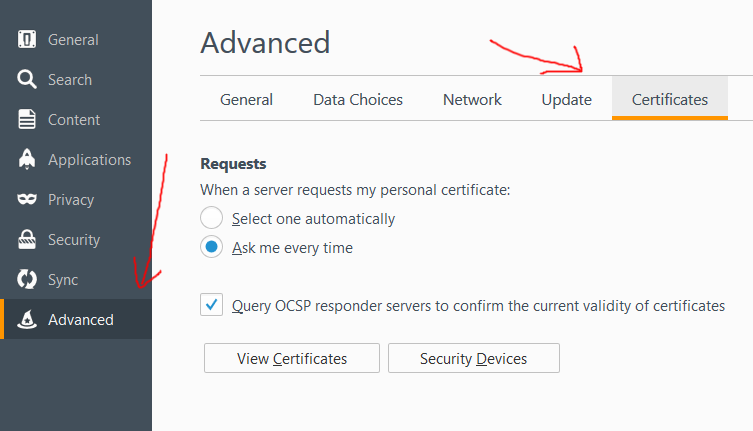Uncheck Query OCSP responder servers checkbox
753x431 pixels.
point(211,305)
